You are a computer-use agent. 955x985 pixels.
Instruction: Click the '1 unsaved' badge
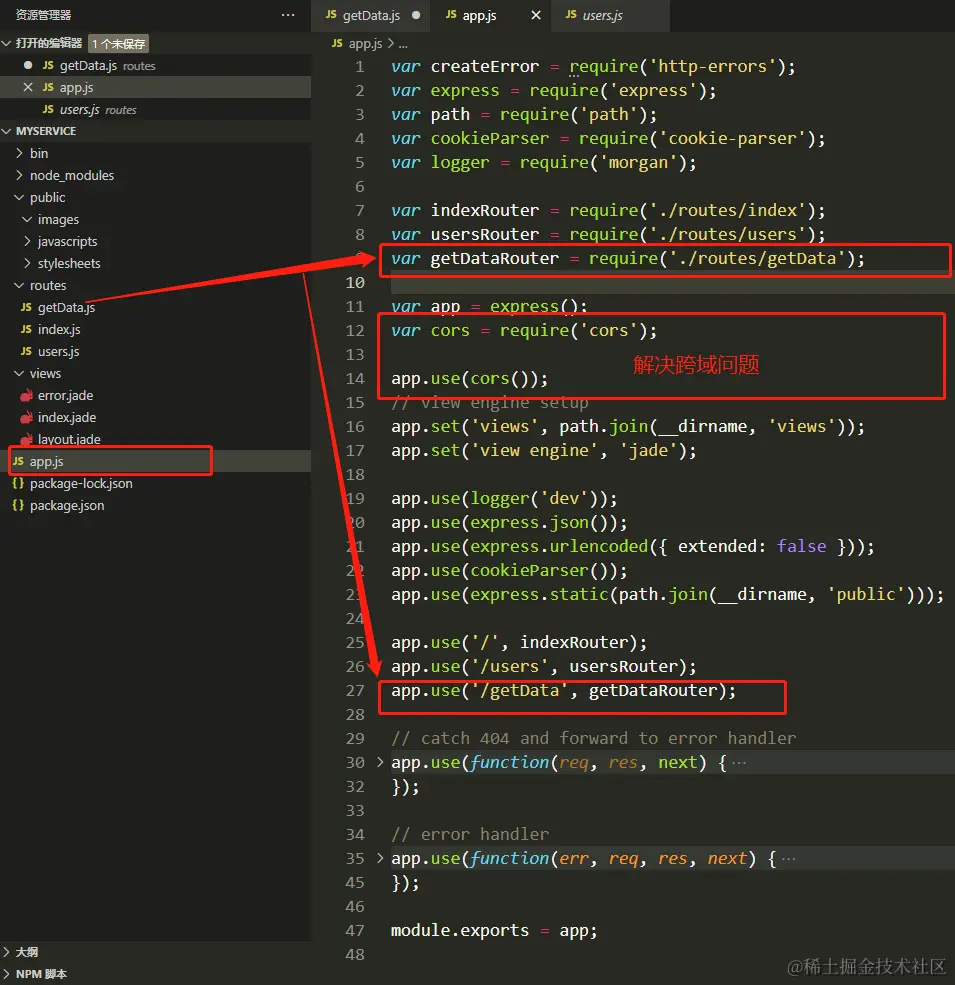tap(119, 43)
